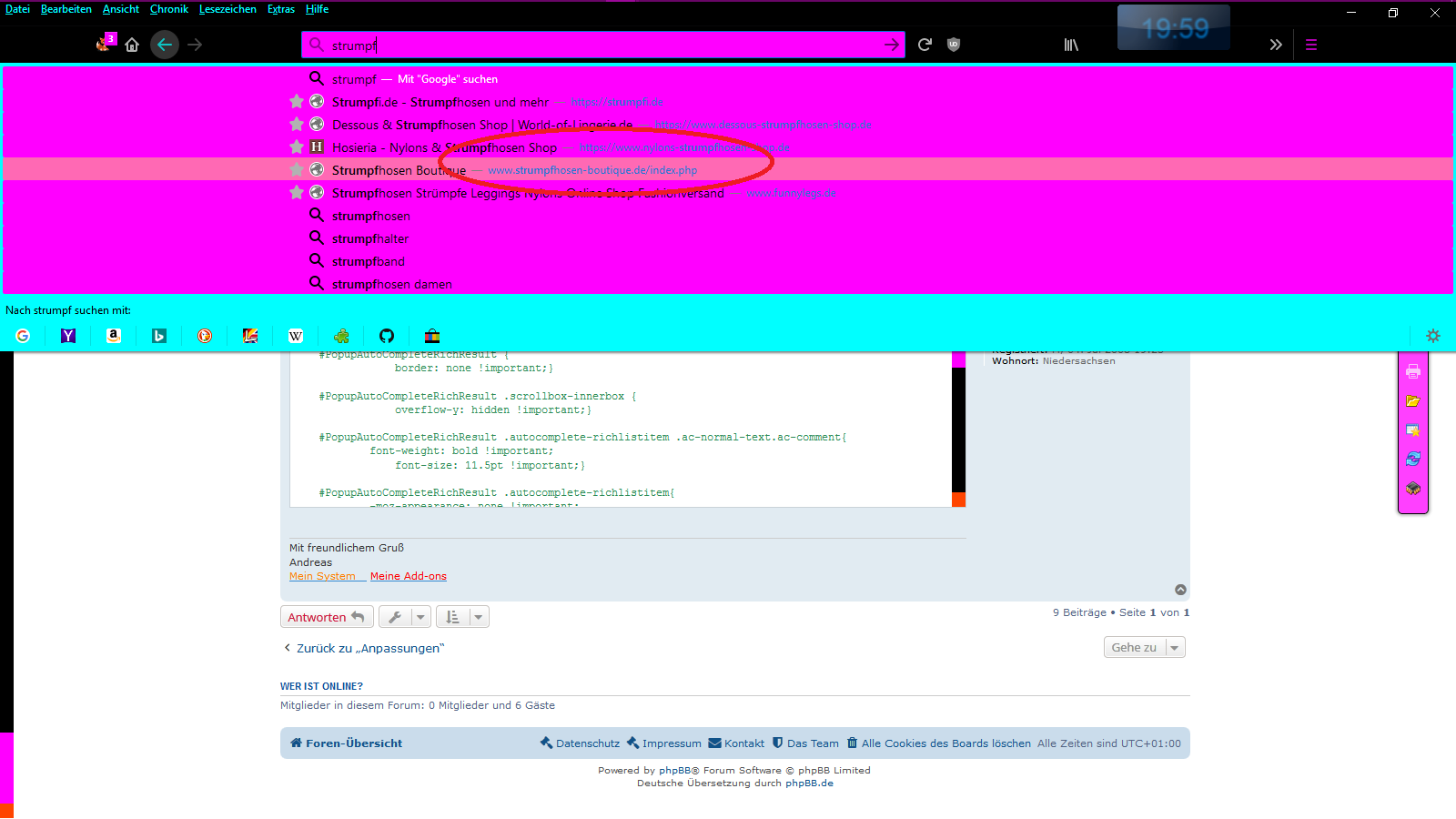Select 'Hosieria - Nylons & Strumpfhosen Shop' result

click(x=728, y=147)
